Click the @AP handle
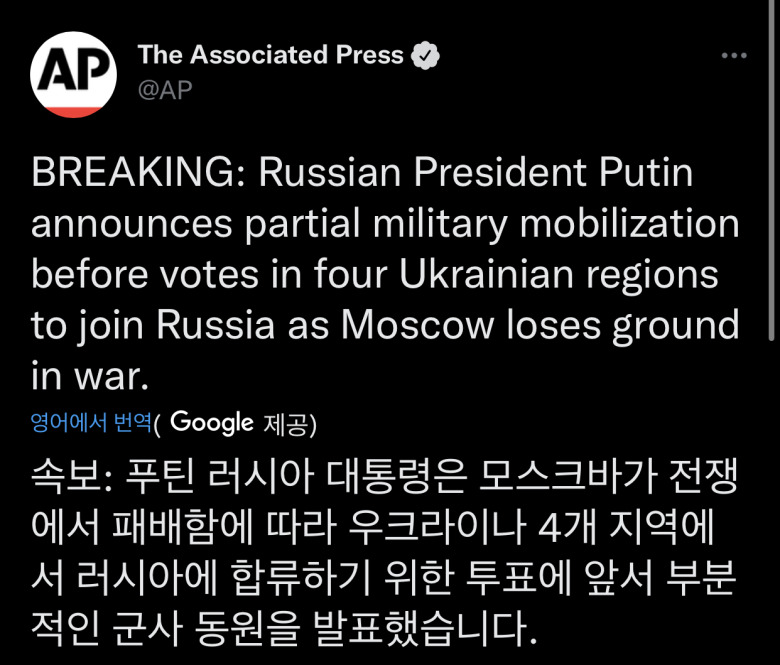 click(165, 89)
